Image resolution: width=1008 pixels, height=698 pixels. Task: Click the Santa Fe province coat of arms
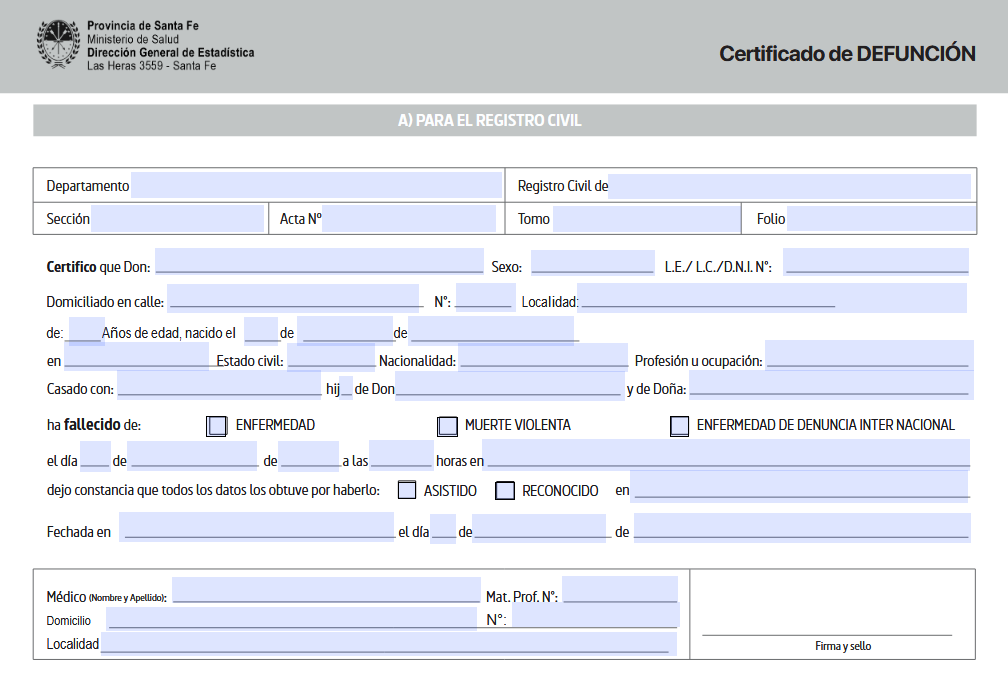pyautogui.click(x=58, y=44)
